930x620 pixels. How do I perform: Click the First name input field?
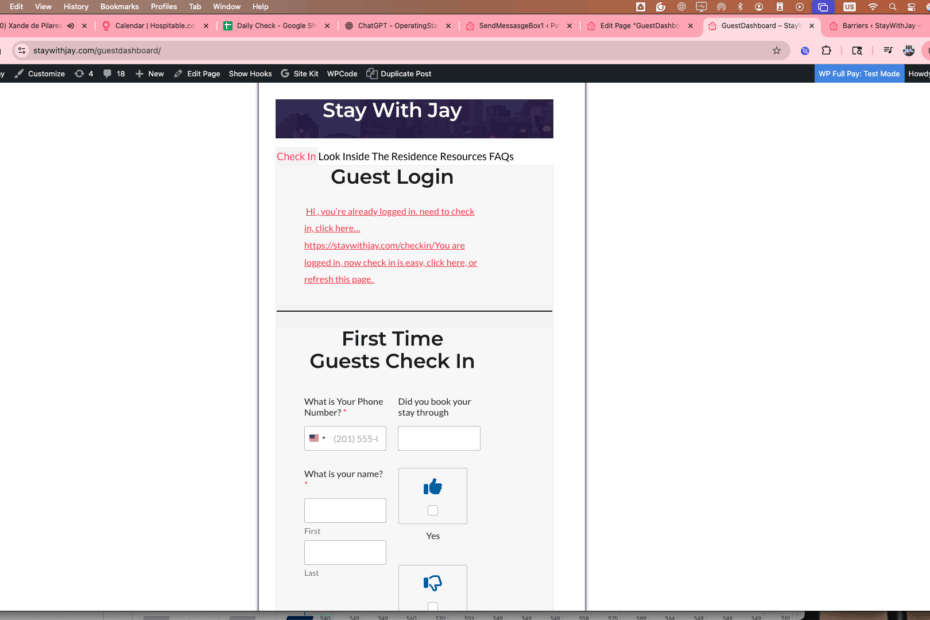pyautogui.click(x=345, y=510)
